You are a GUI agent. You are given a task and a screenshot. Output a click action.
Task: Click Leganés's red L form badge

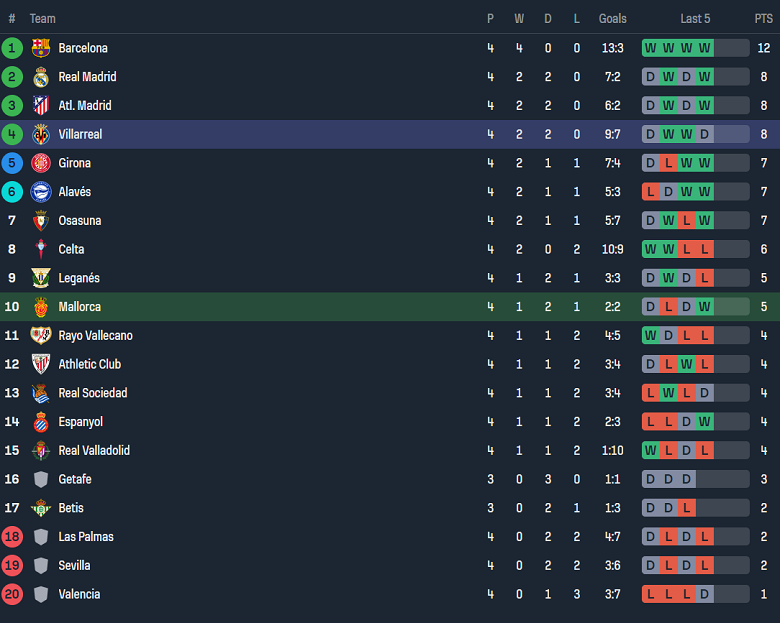(x=705, y=278)
